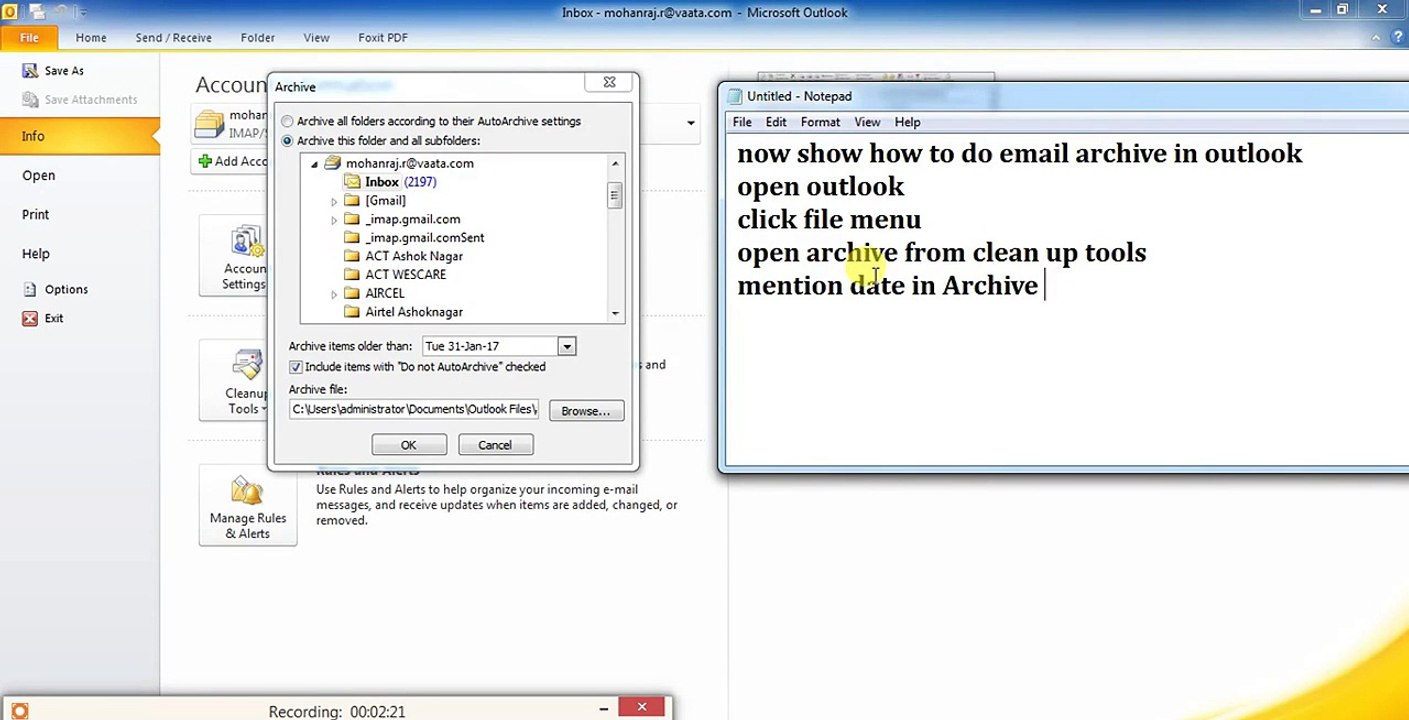Close the Archive dialog
The image size is (1409, 720).
pos(609,83)
